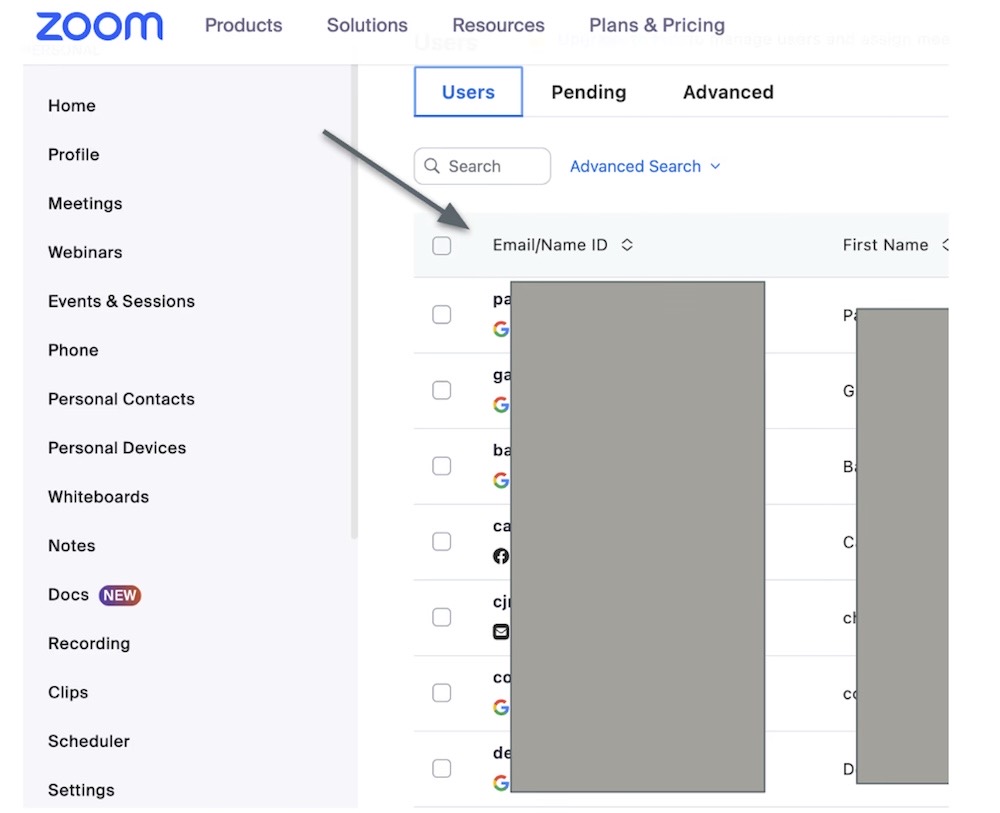Go to the Profile page
The height and width of the screenshot is (813, 1000).
point(73,155)
